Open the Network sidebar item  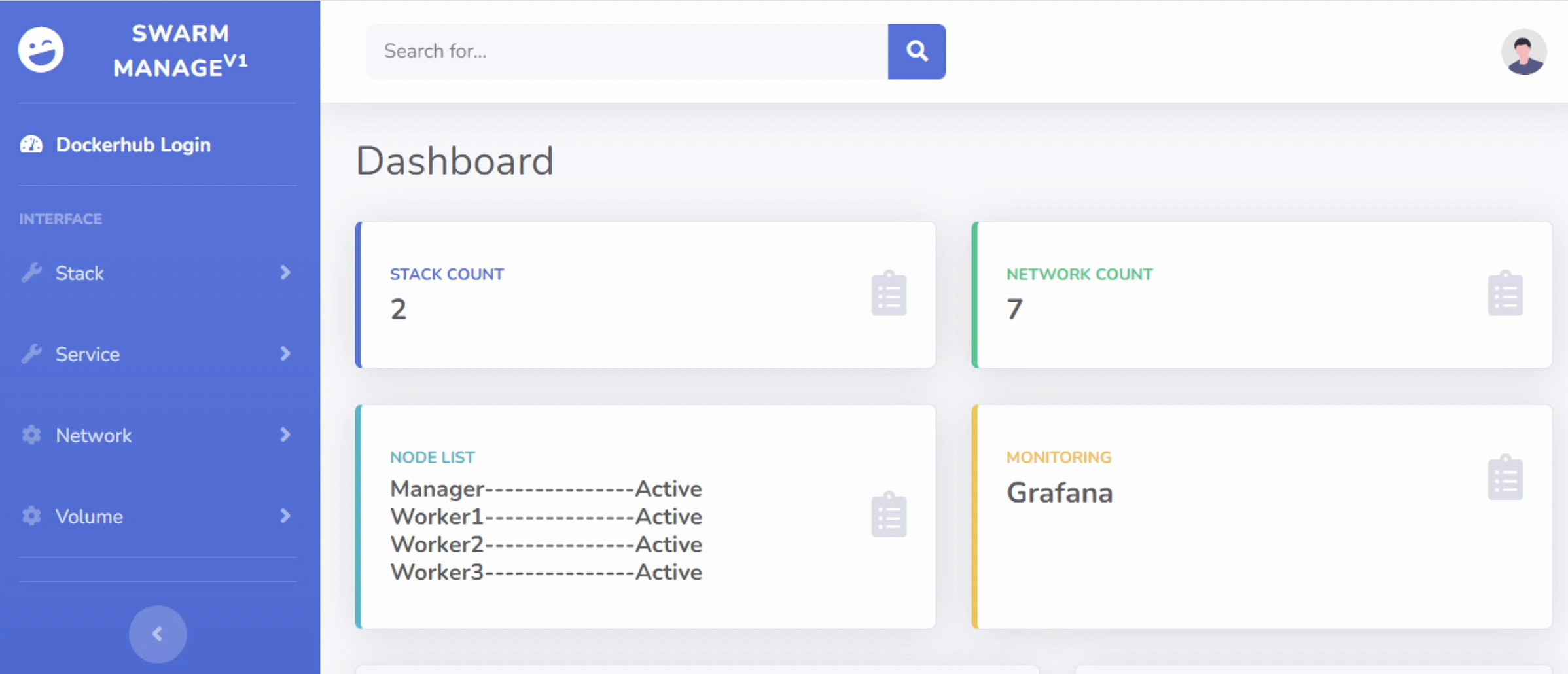click(x=157, y=435)
